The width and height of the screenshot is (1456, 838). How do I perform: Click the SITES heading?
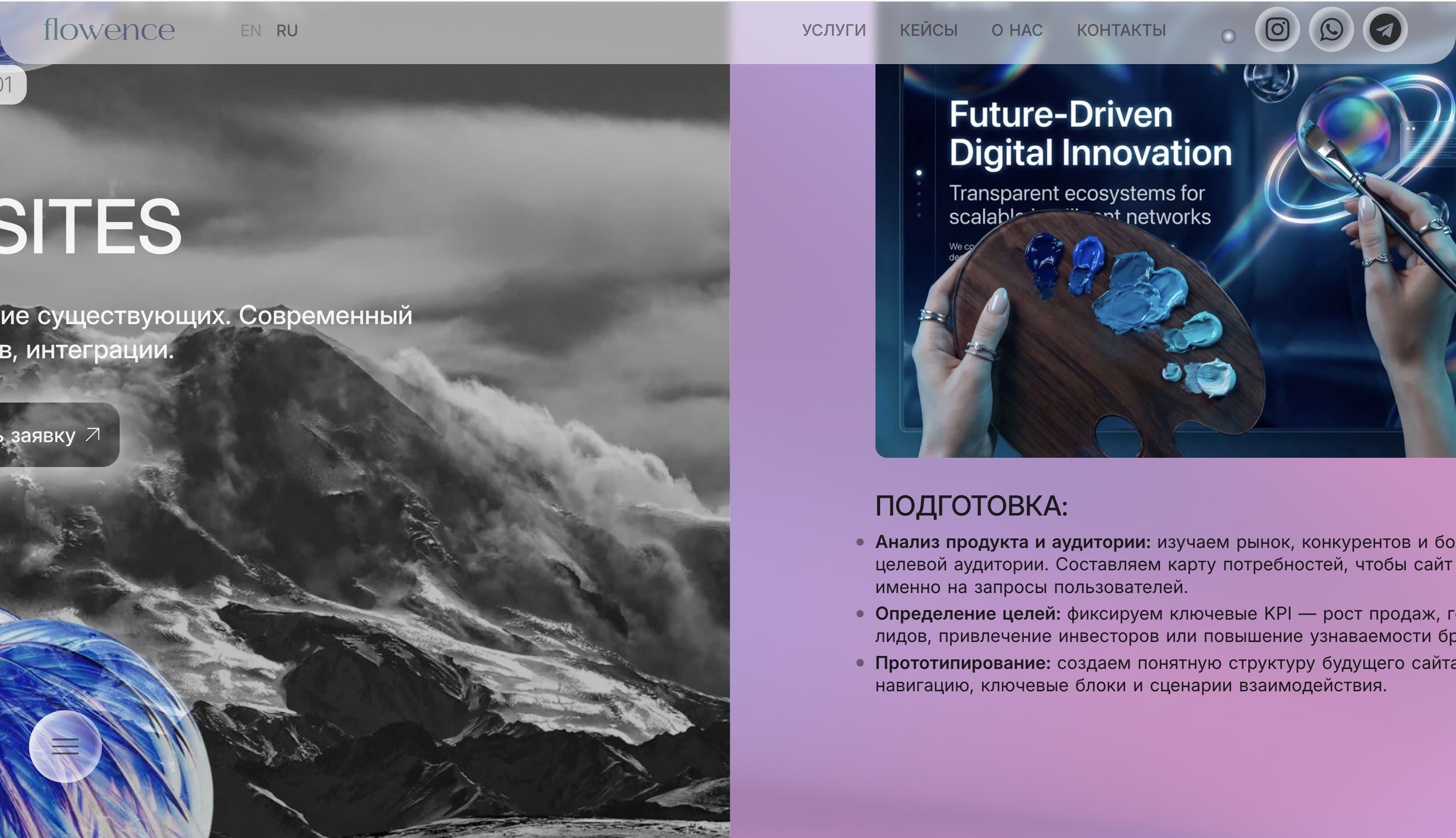click(x=90, y=226)
